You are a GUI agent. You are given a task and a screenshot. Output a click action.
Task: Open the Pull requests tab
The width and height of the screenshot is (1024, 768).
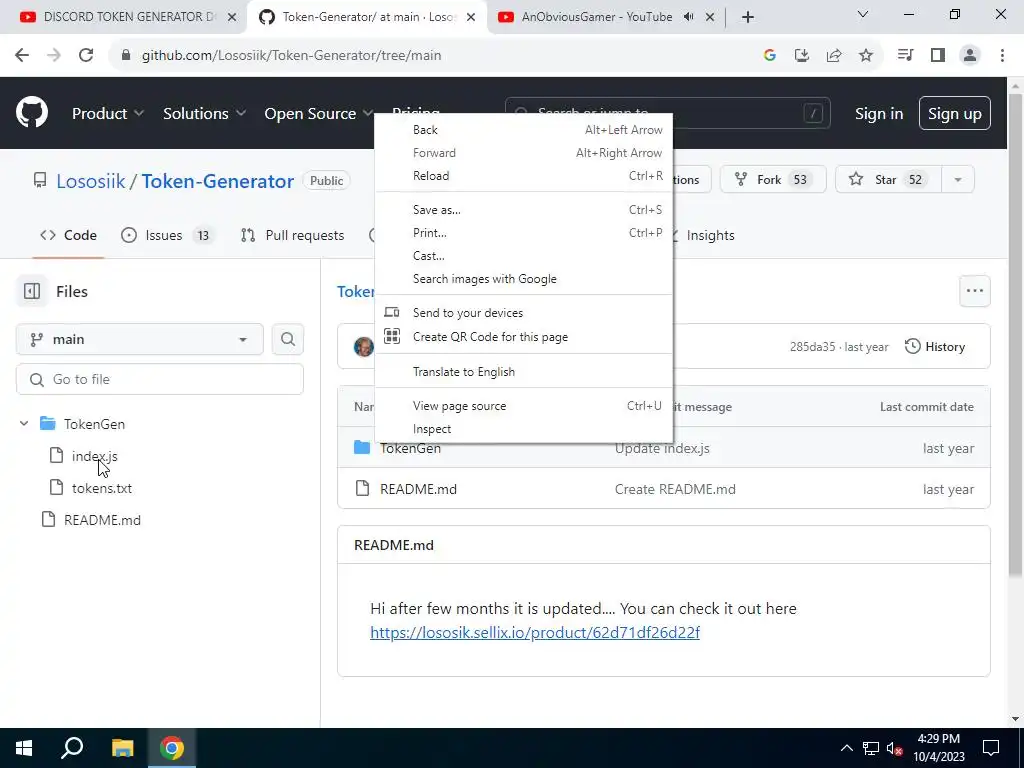[x=293, y=235]
